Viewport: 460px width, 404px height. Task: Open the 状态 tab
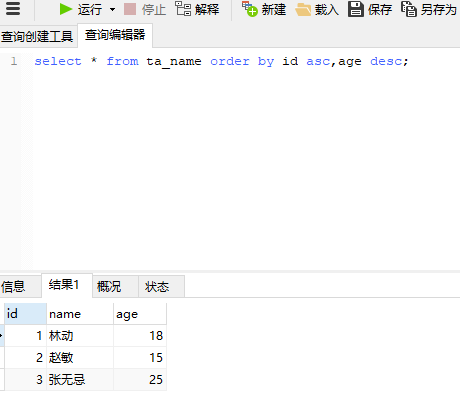click(x=157, y=286)
